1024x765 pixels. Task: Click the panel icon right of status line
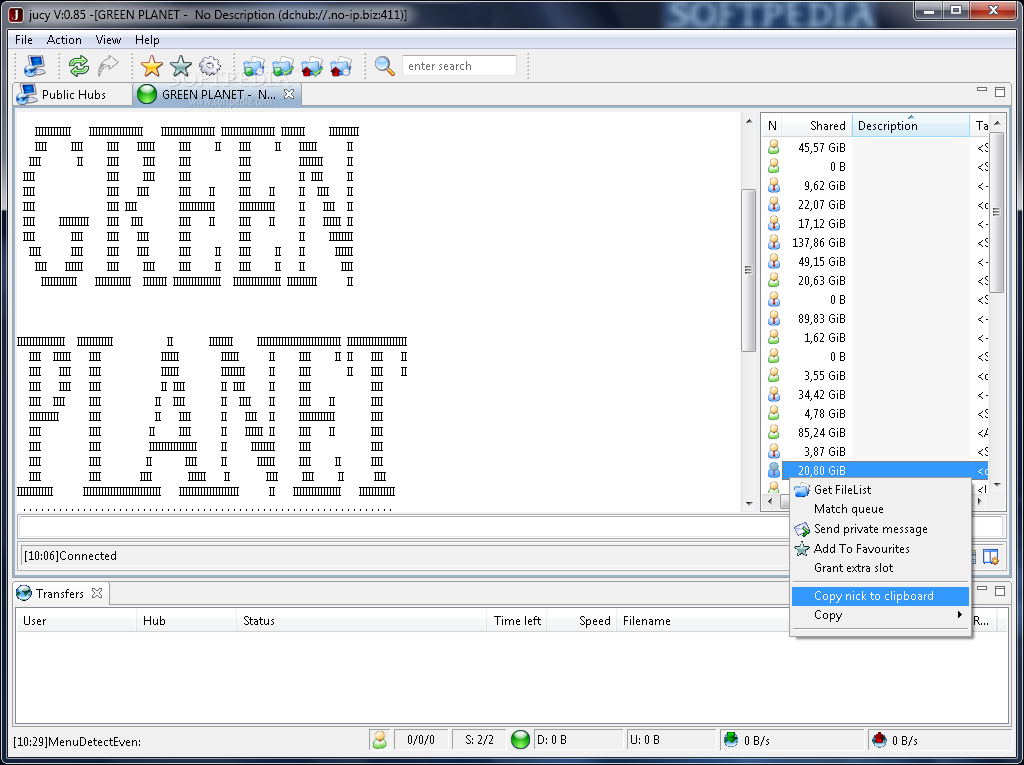pos(991,557)
